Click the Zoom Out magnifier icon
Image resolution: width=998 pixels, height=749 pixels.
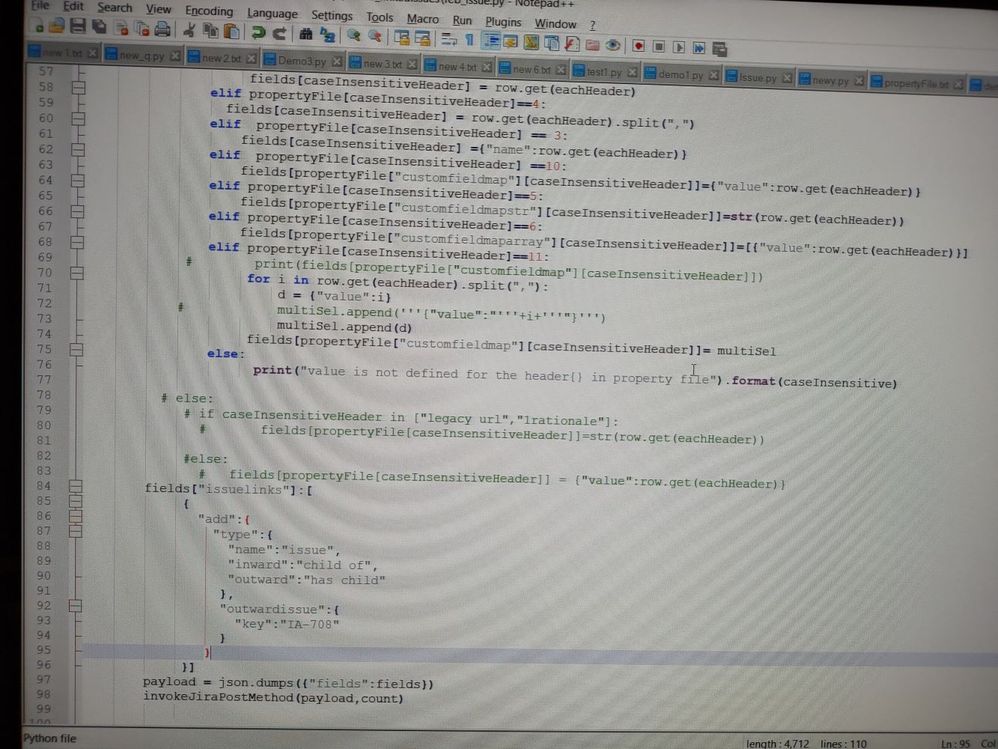[x=376, y=36]
